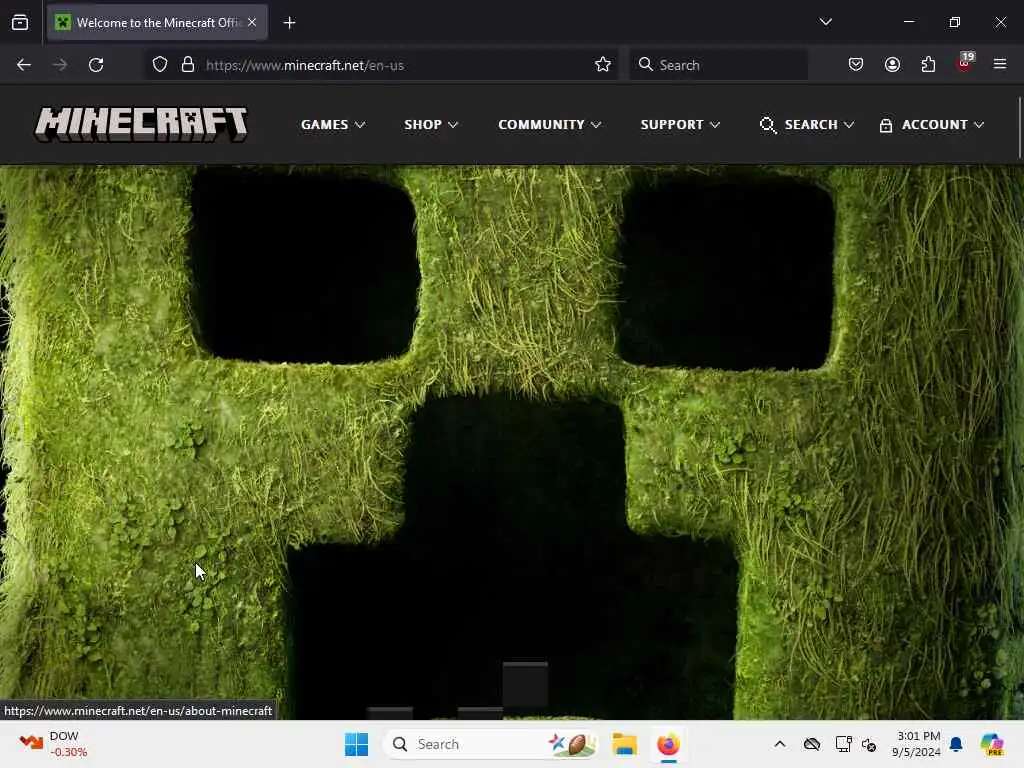This screenshot has height=768, width=1024.
Task: Switch to Firefox on the taskbar
Action: pyautogui.click(x=668, y=744)
